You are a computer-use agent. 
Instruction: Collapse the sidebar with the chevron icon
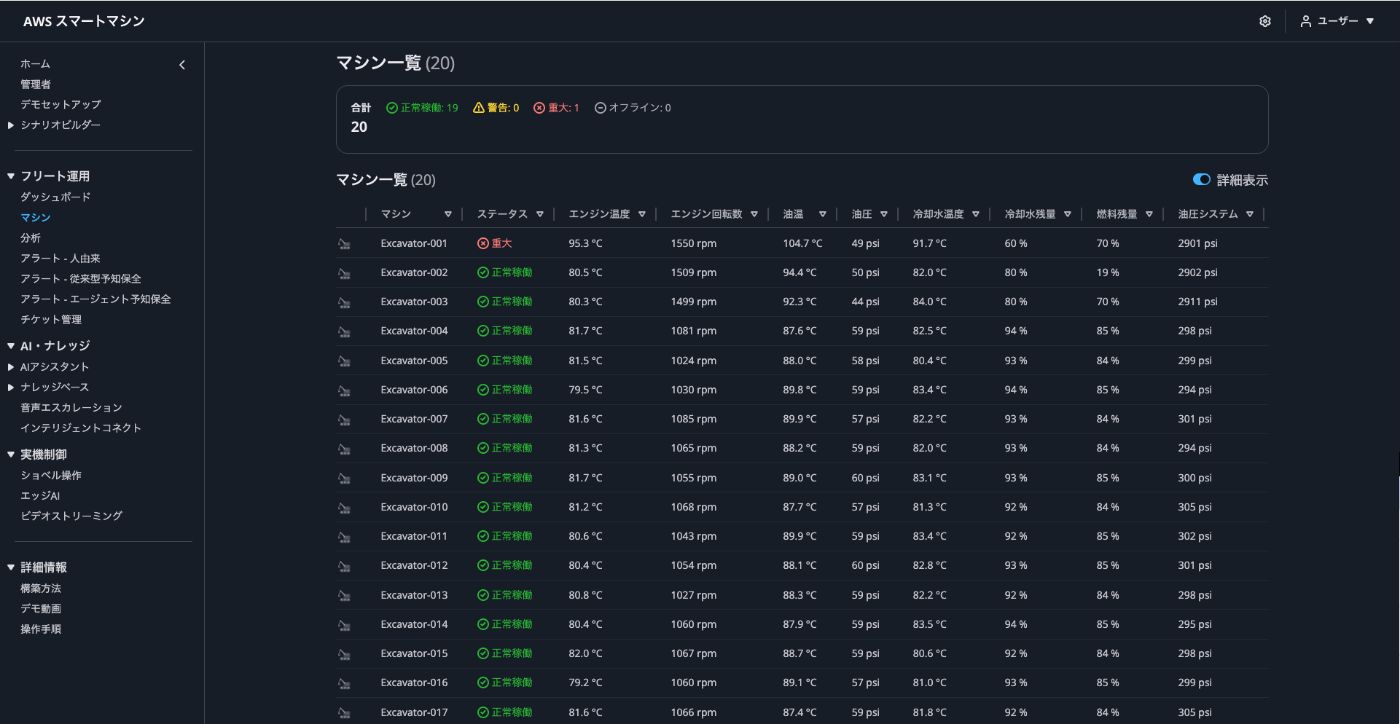point(182,65)
